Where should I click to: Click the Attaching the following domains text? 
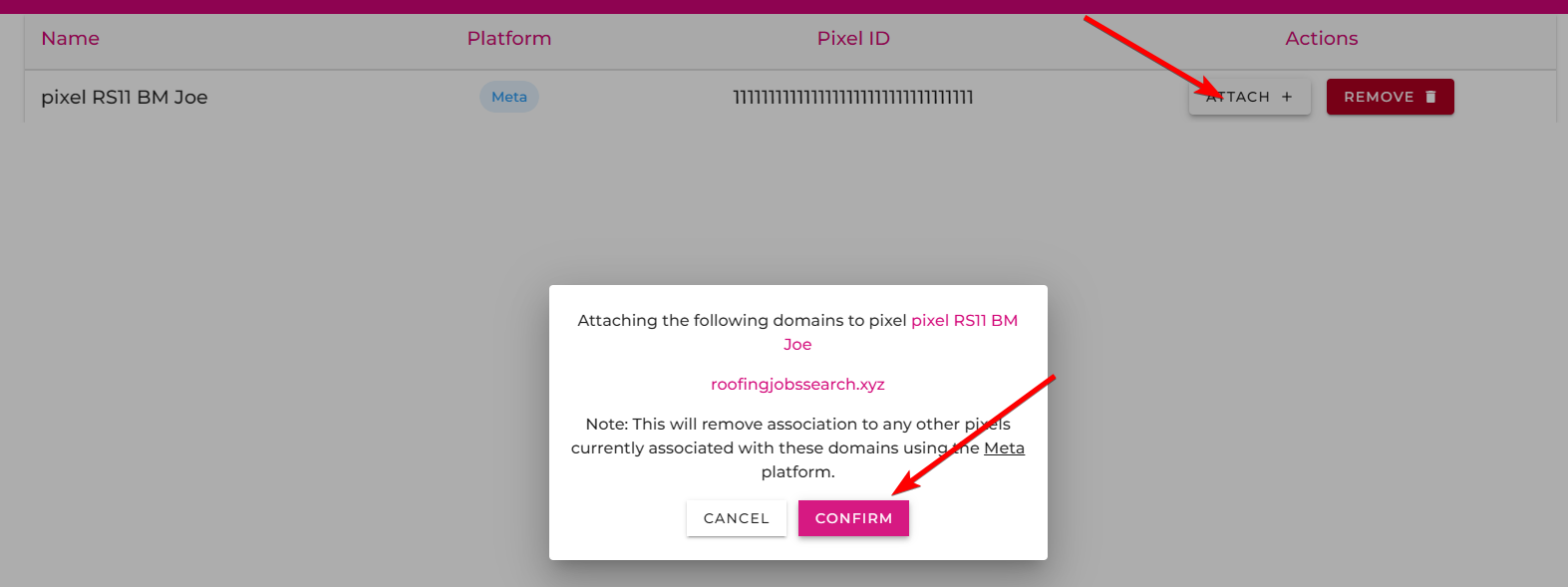point(742,320)
